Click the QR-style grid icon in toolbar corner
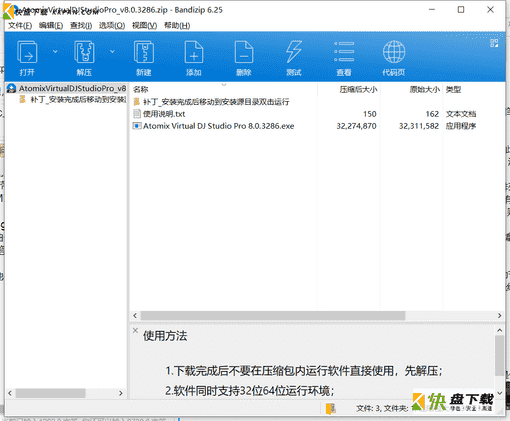This screenshot has height=421, width=510. tap(494, 43)
